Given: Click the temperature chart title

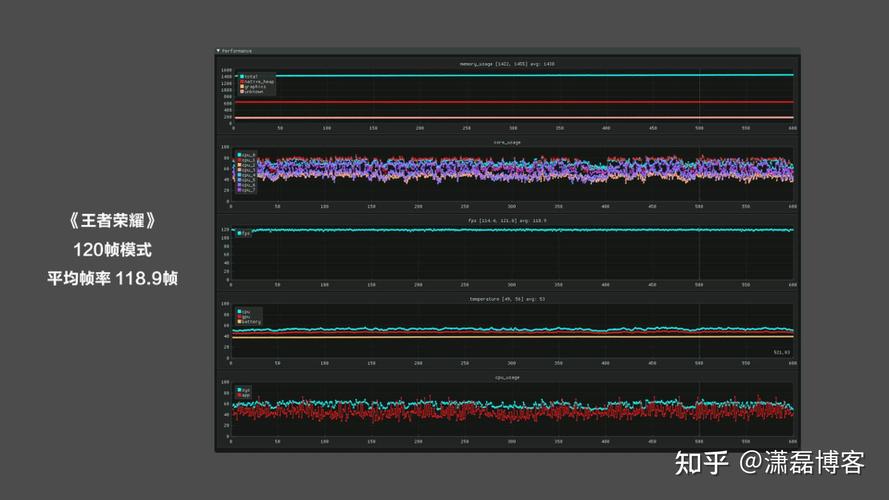Looking at the screenshot, I should click(x=507, y=299).
